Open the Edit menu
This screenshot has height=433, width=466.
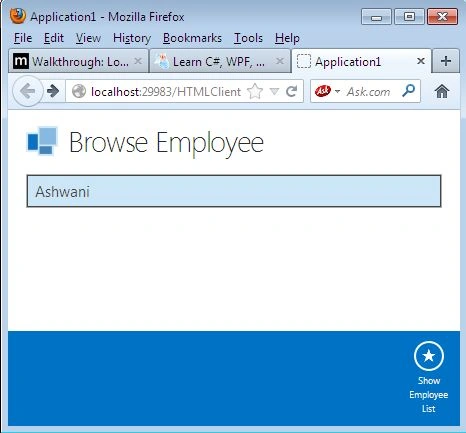[x=54, y=38]
